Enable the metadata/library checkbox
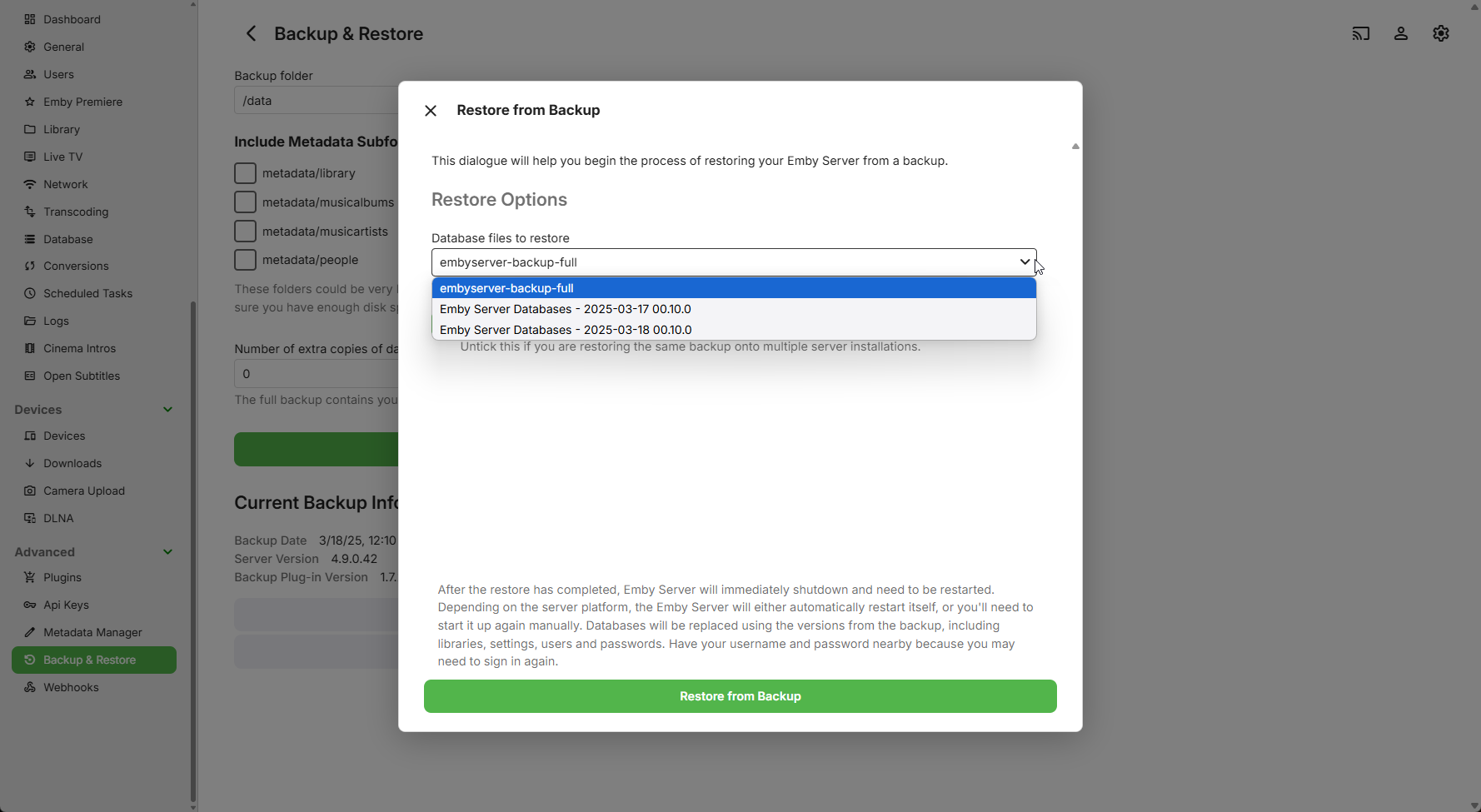 pyautogui.click(x=245, y=173)
